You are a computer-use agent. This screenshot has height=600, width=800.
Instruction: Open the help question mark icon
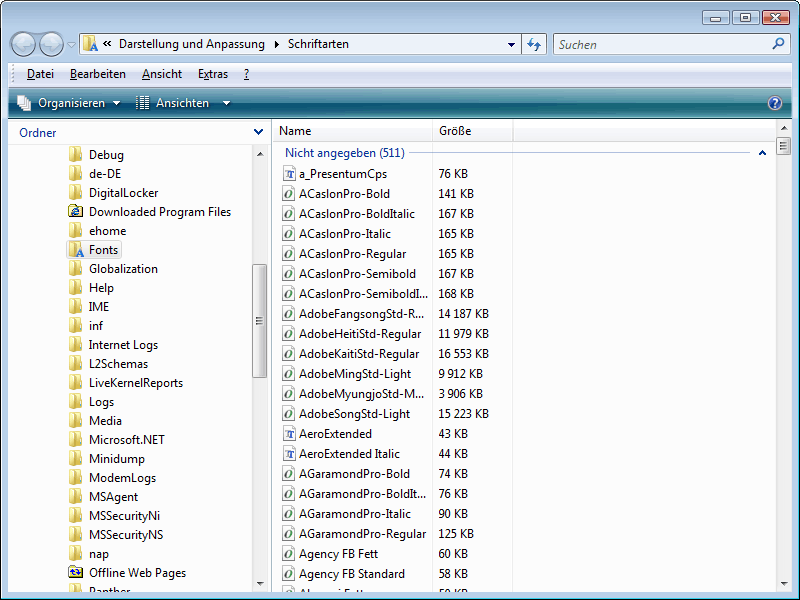point(774,103)
